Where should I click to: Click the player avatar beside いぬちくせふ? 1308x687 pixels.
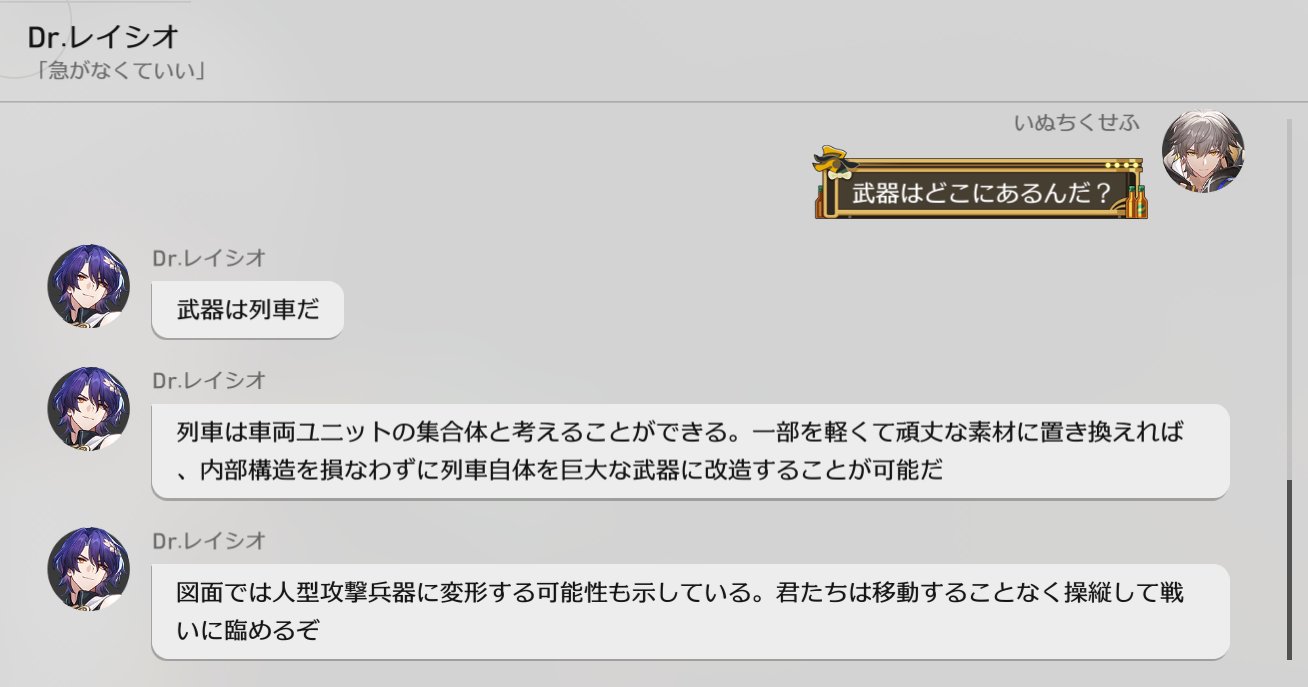point(1203,151)
